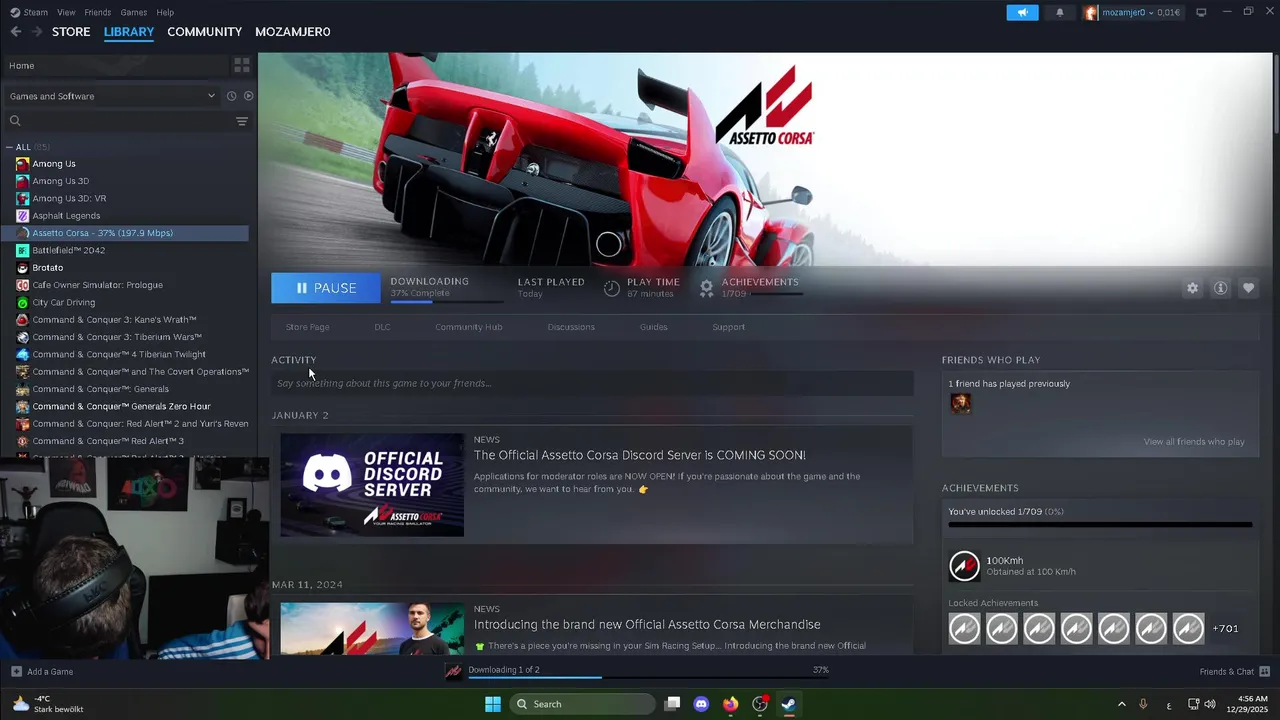
Task: Expand the +701 locked achievements
Action: click(1225, 628)
